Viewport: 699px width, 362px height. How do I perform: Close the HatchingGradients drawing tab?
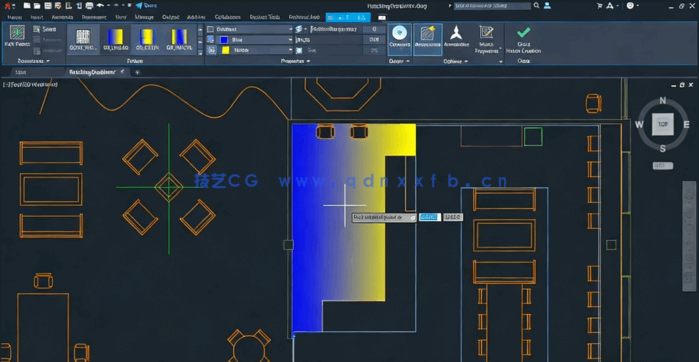(x=123, y=71)
